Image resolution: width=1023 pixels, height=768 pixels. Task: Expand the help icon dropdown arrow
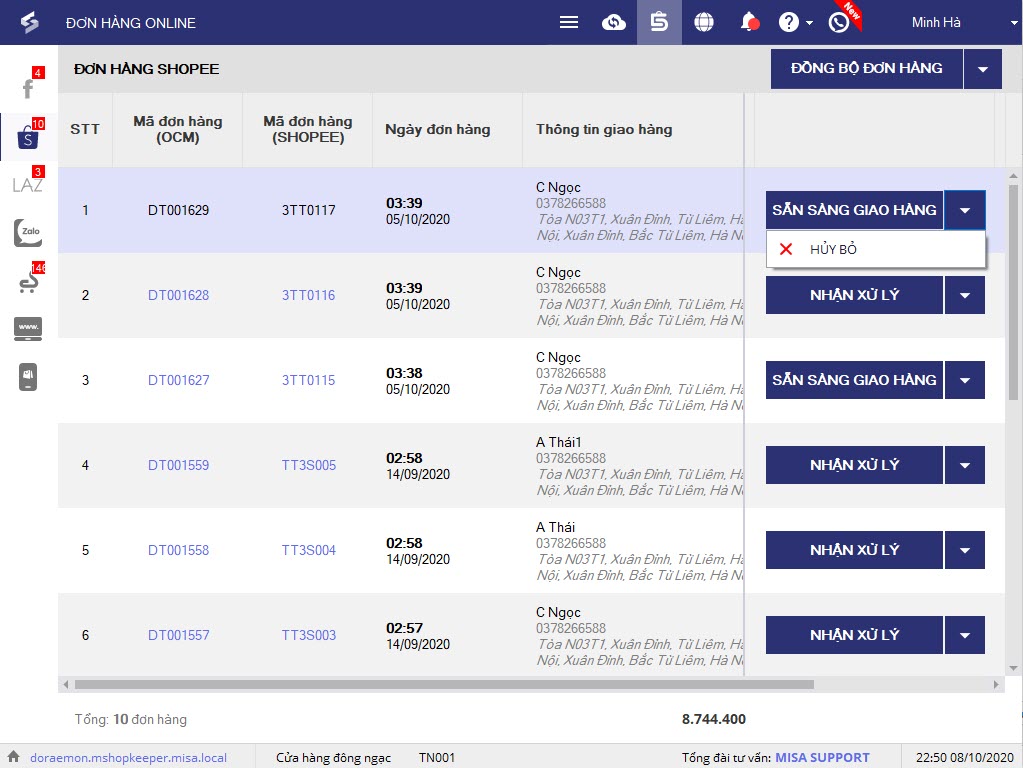pyautogui.click(x=810, y=23)
